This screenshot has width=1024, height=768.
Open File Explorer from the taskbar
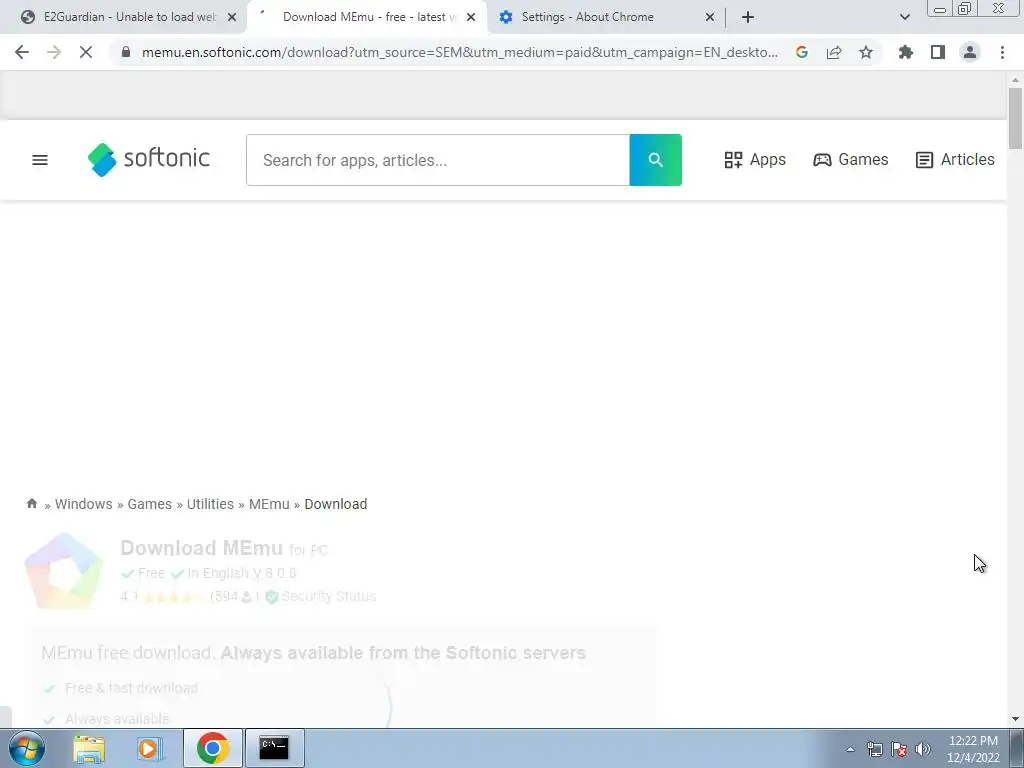89,748
